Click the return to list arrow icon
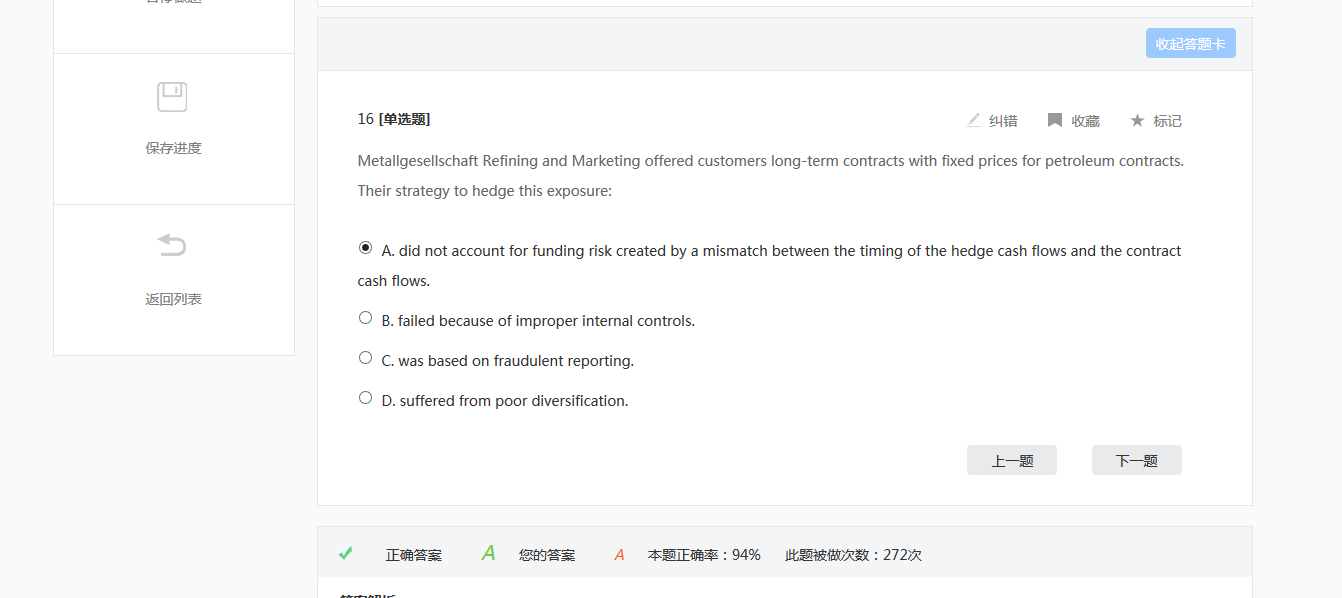The width and height of the screenshot is (1342, 598). pos(172,245)
